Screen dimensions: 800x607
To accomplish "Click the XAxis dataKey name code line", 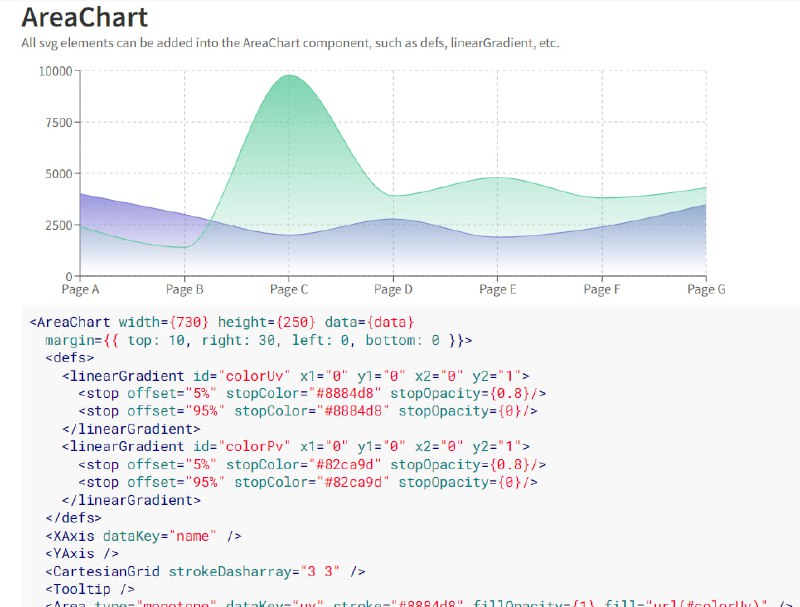I will click(143, 536).
